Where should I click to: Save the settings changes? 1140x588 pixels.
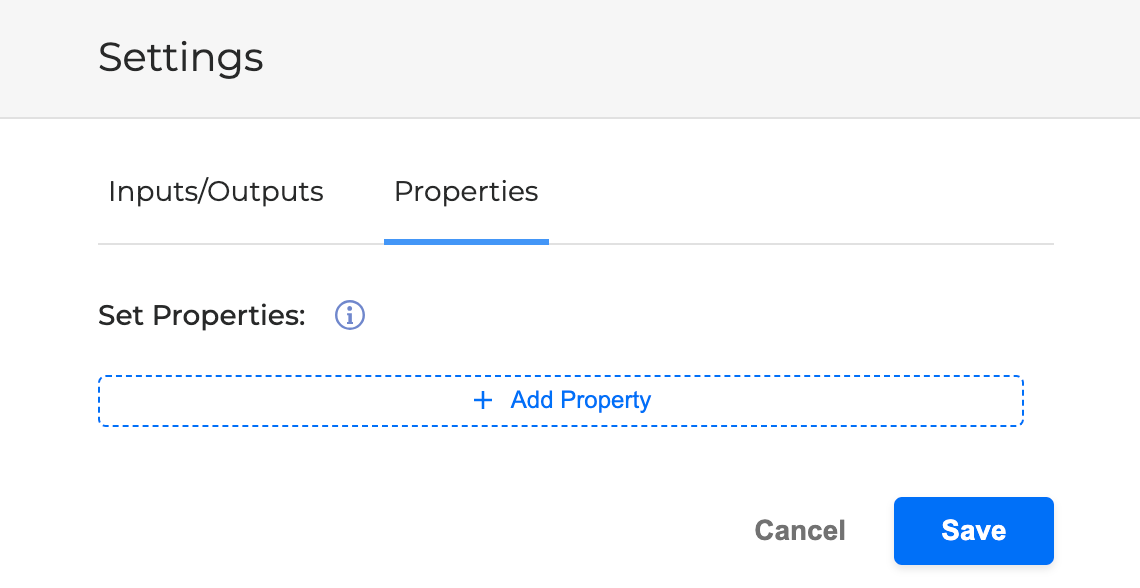[x=973, y=530]
